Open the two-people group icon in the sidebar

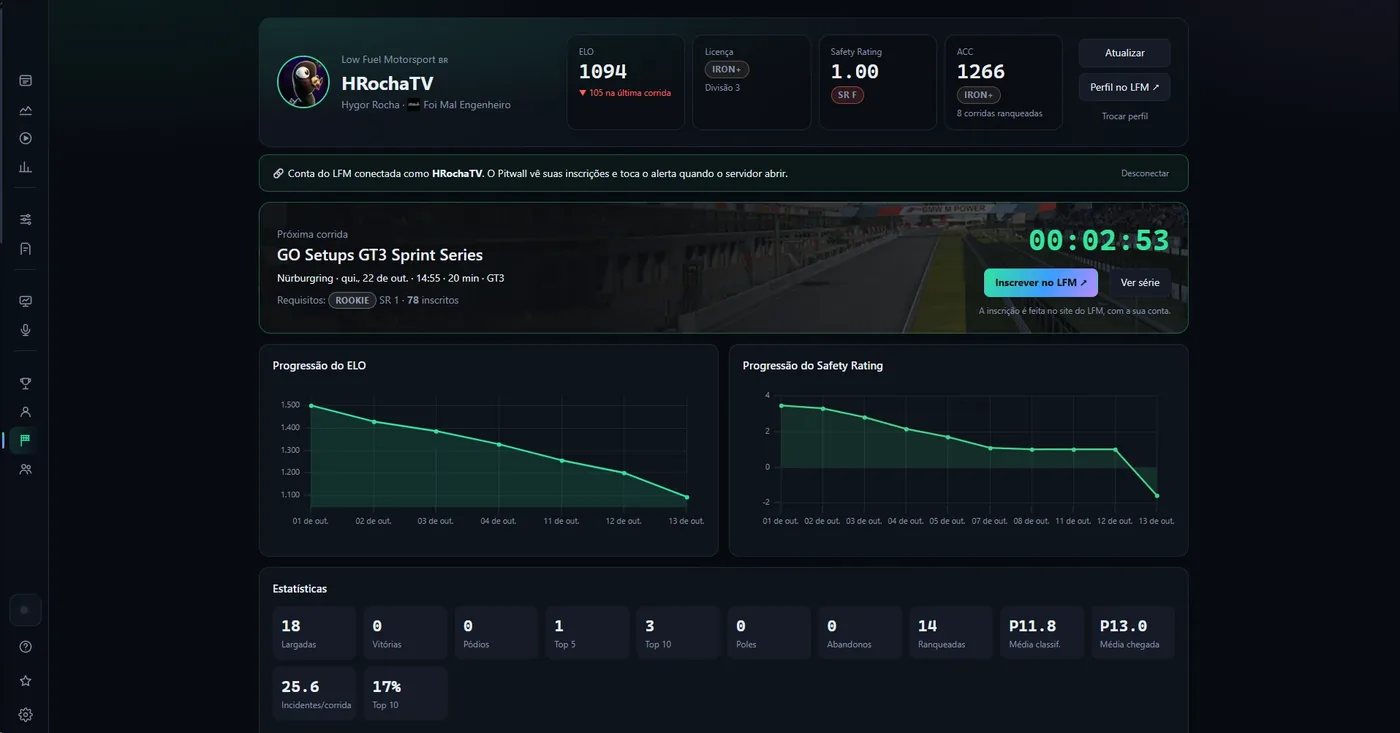click(x=26, y=468)
